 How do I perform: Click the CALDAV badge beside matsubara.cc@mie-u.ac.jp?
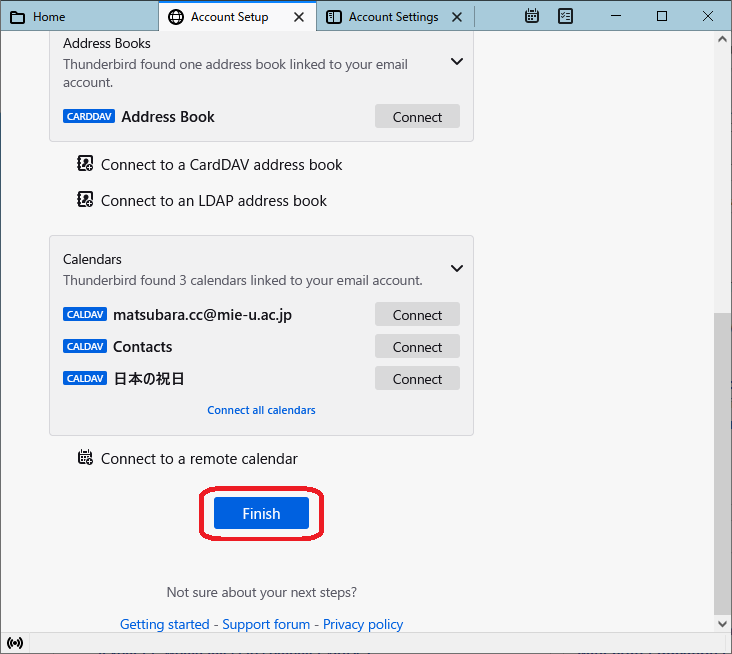tap(85, 315)
